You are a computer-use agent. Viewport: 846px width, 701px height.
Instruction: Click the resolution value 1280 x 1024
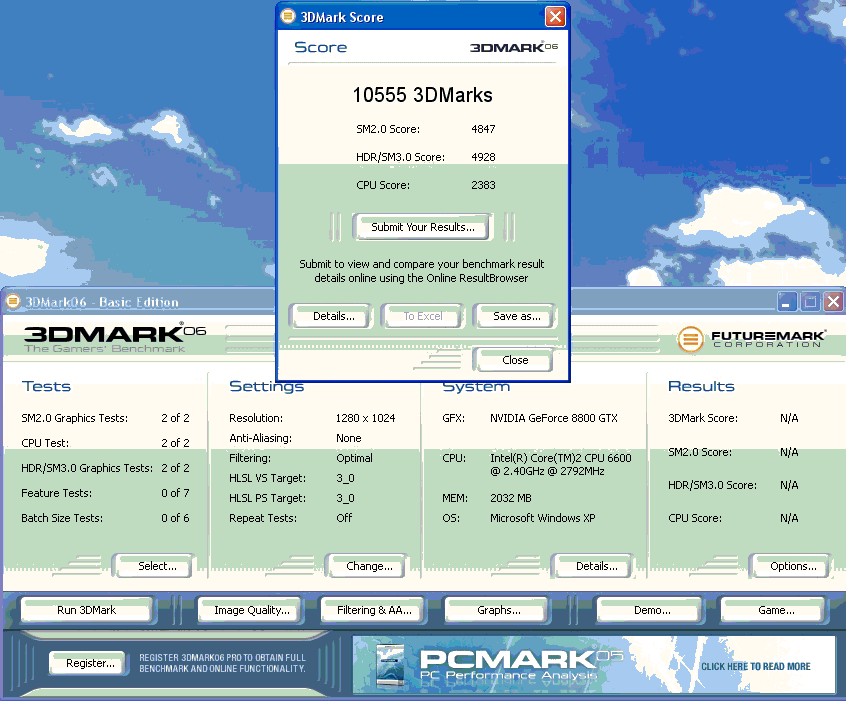point(365,418)
